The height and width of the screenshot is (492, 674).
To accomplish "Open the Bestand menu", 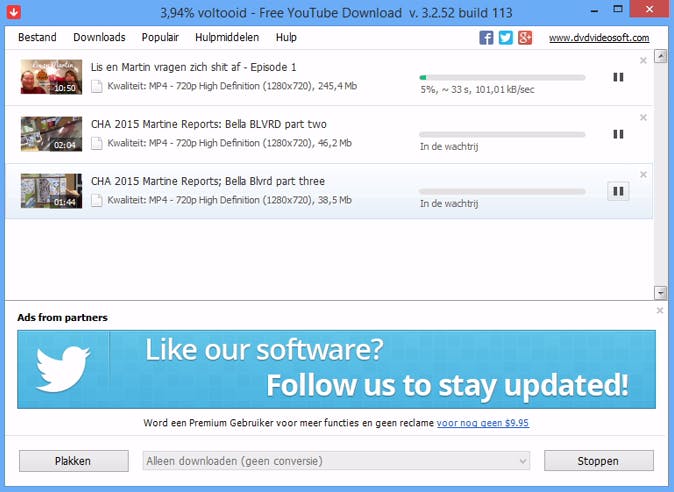I will pyautogui.click(x=37, y=37).
